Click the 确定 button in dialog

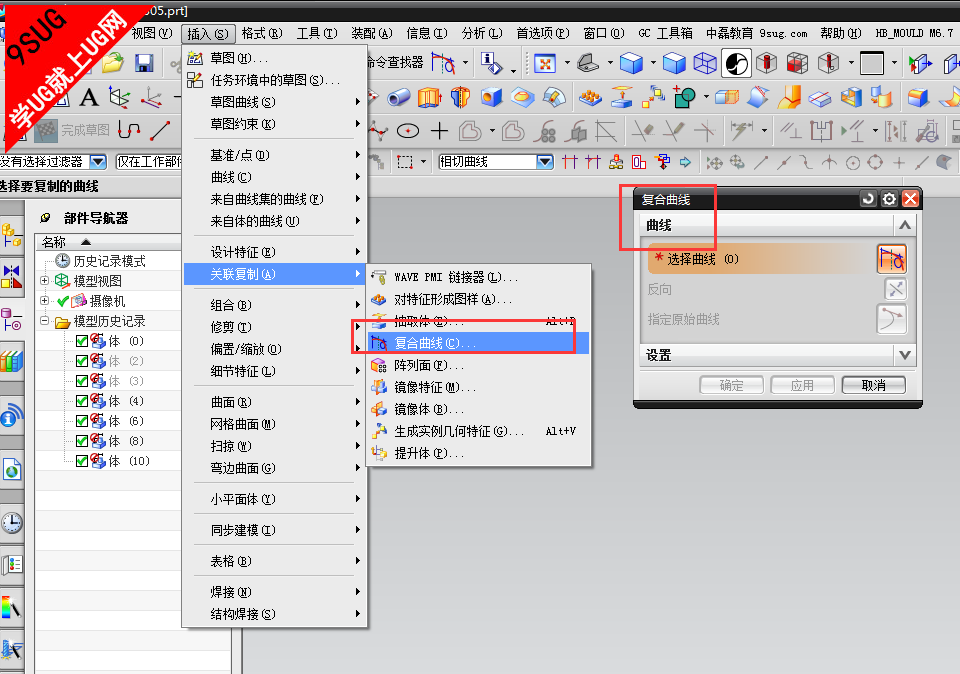732,385
